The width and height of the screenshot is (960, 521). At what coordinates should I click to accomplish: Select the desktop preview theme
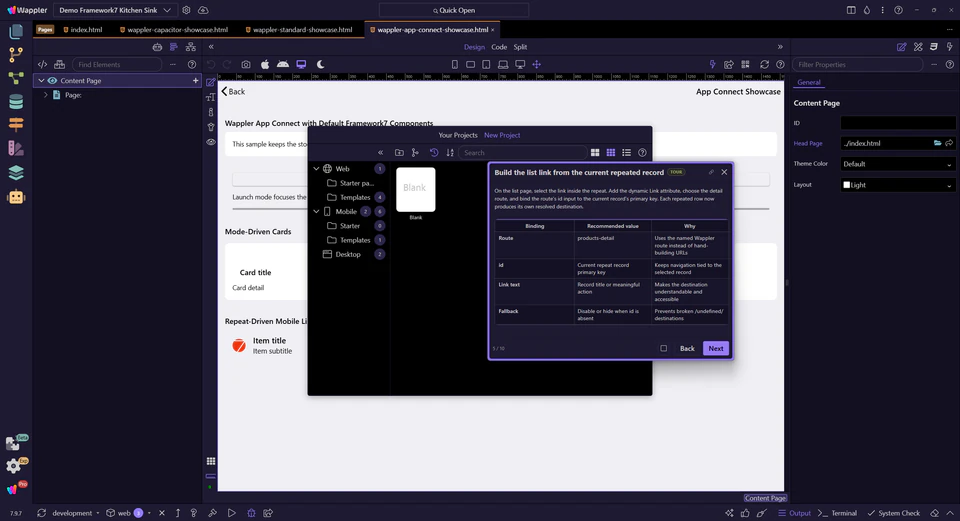(x=301, y=64)
